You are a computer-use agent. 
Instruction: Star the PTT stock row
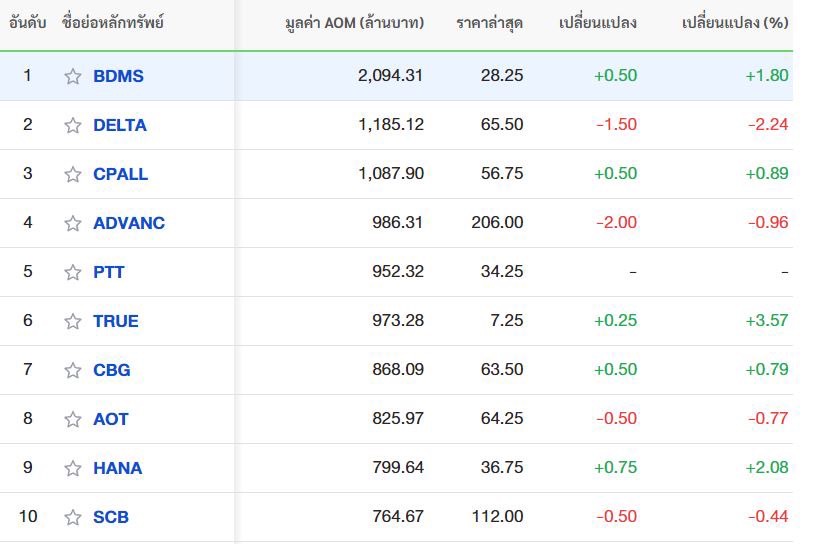pos(73,272)
